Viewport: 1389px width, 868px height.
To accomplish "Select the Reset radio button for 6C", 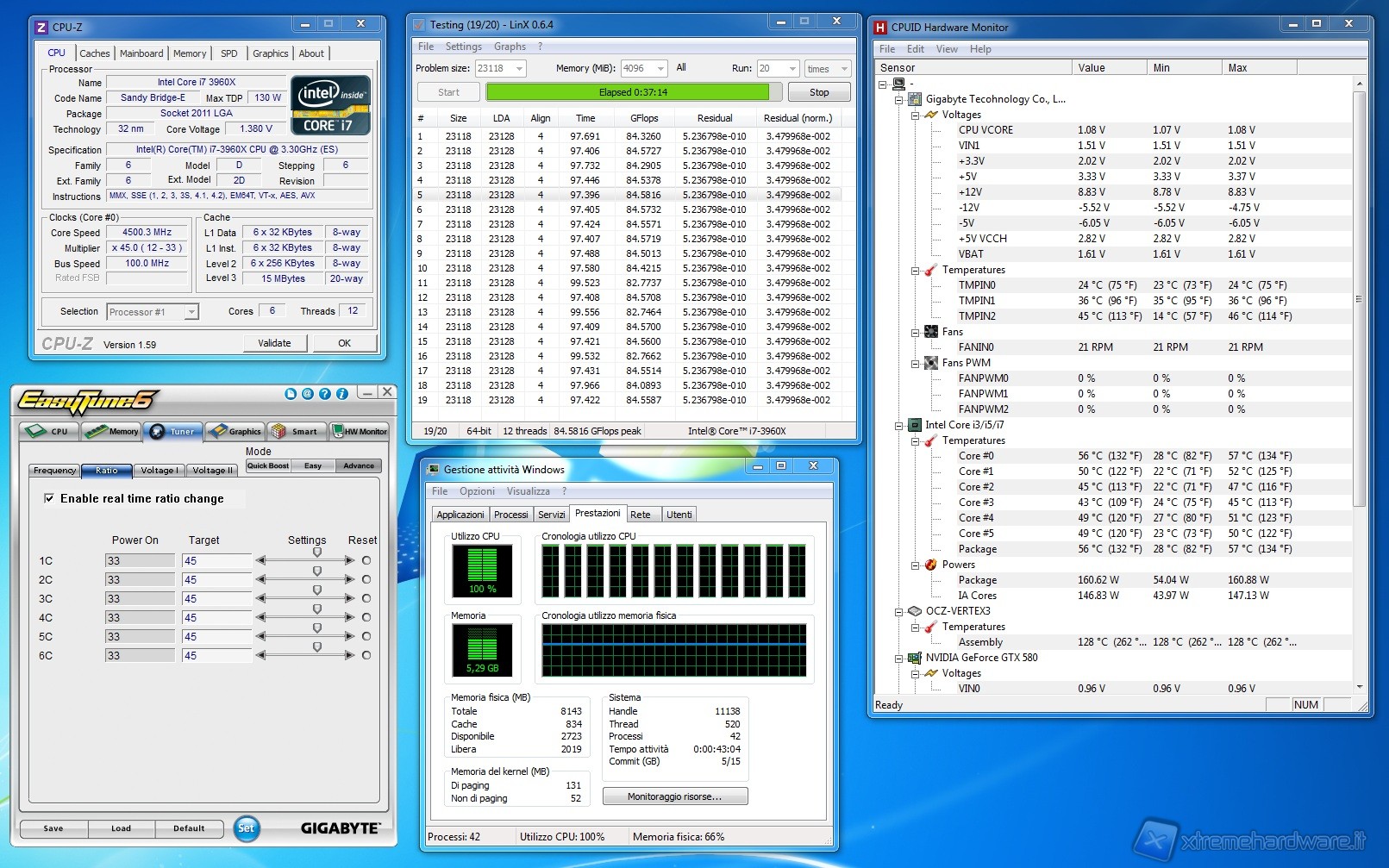I will 366,655.
